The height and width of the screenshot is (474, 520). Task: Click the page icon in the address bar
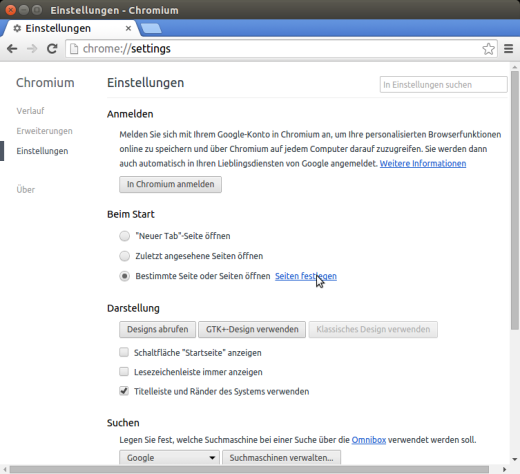point(74,49)
